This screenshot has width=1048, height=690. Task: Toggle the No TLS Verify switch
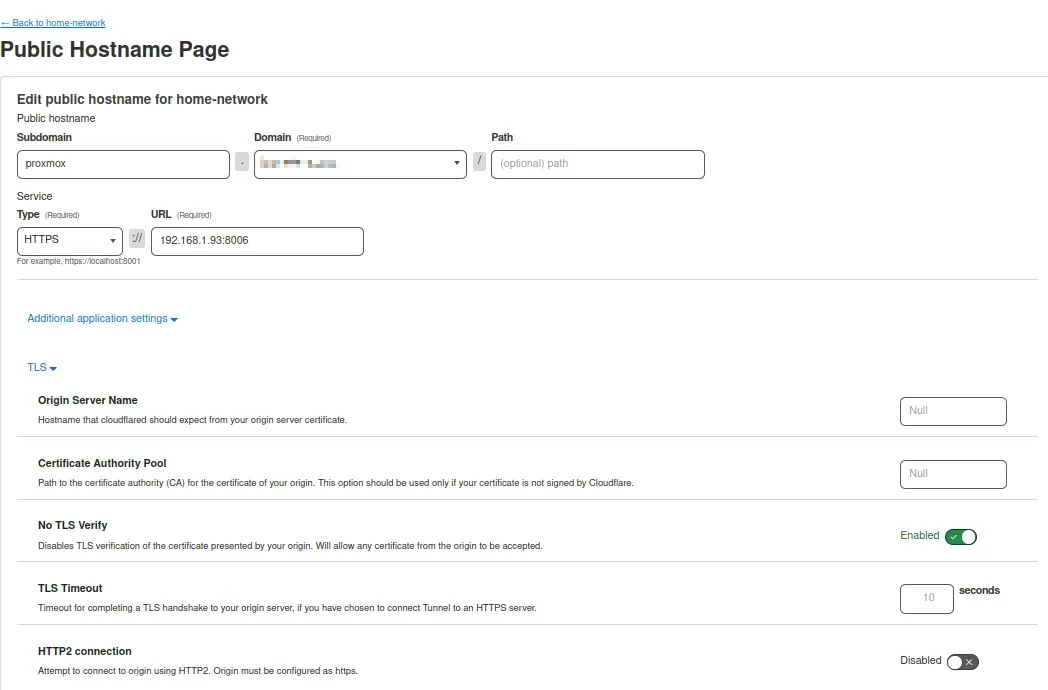[960, 537]
